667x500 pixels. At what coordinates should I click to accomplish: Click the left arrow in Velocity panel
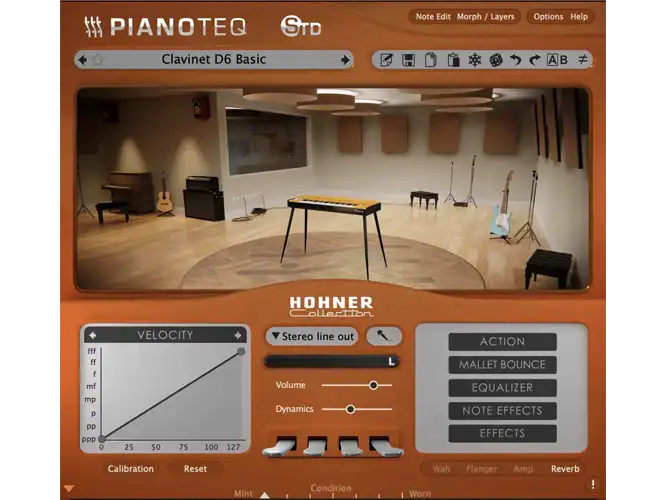point(92,335)
